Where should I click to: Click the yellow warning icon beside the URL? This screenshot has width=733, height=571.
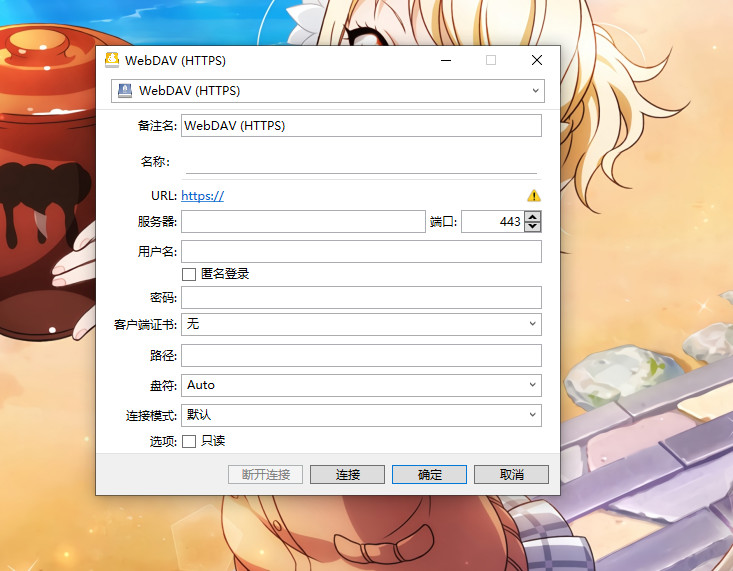pyautogui.click(x=534, y=195)
